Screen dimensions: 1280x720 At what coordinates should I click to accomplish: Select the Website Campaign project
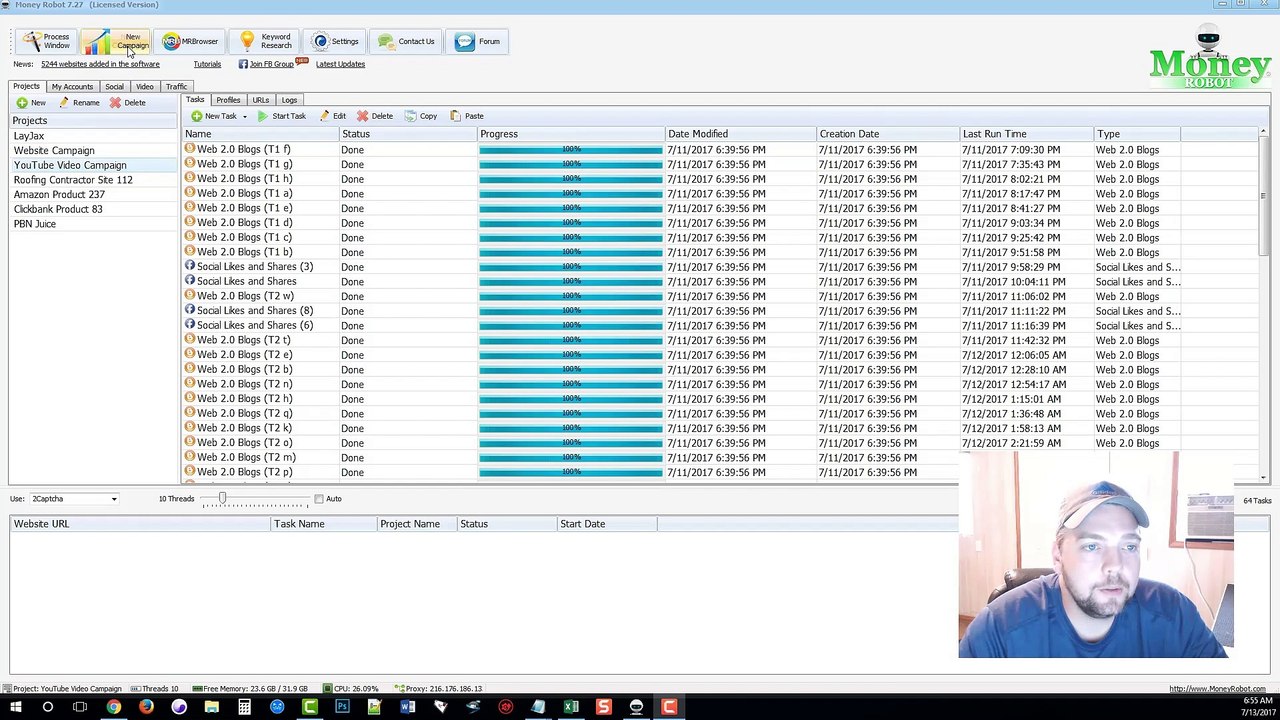tap(94, 151)
